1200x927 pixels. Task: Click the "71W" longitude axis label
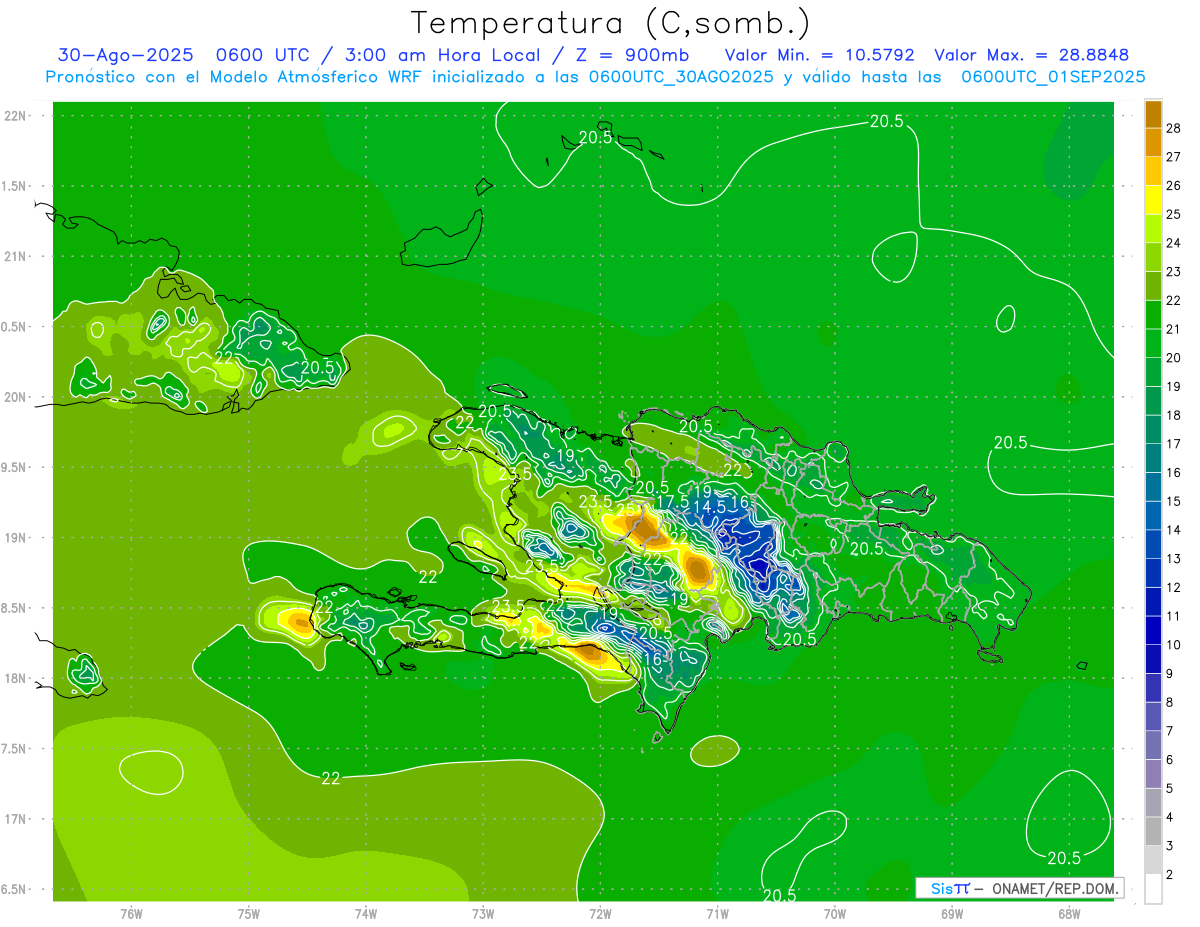click(717, 914)
